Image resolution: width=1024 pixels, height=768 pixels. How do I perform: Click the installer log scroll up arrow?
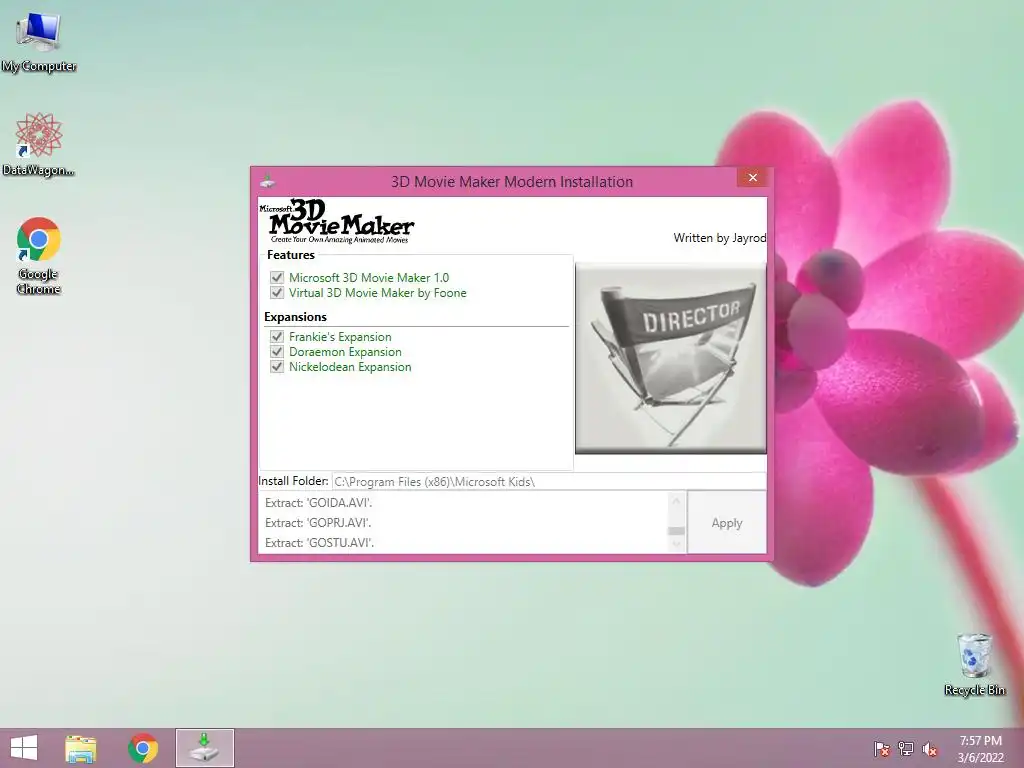pos(677,501)
